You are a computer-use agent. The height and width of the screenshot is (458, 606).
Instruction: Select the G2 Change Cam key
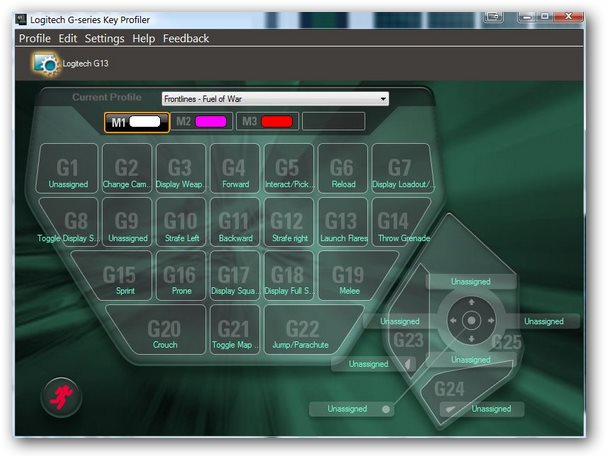[127, 169]
